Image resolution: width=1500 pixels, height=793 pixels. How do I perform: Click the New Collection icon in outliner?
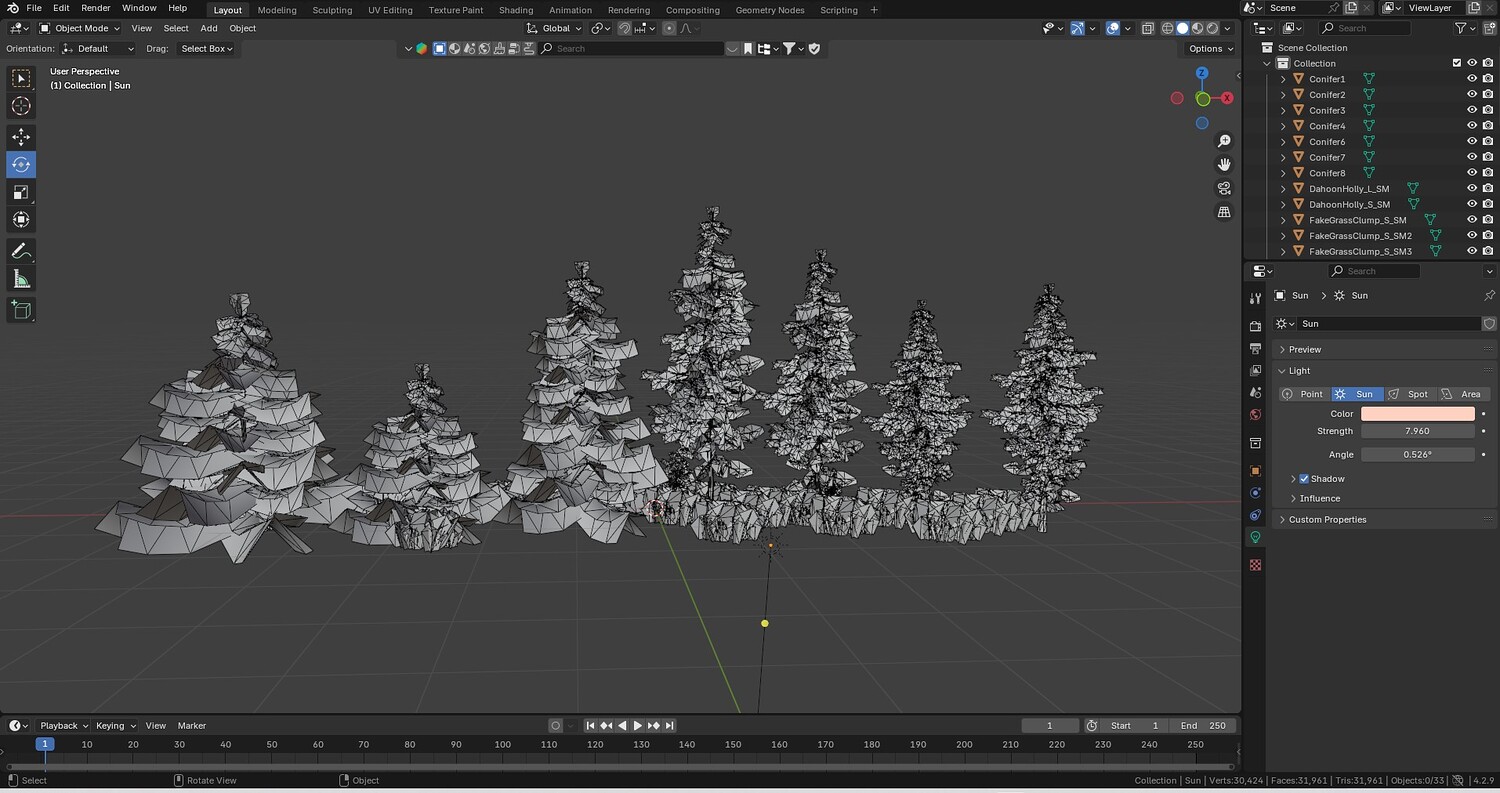[x=1489, y=28]
